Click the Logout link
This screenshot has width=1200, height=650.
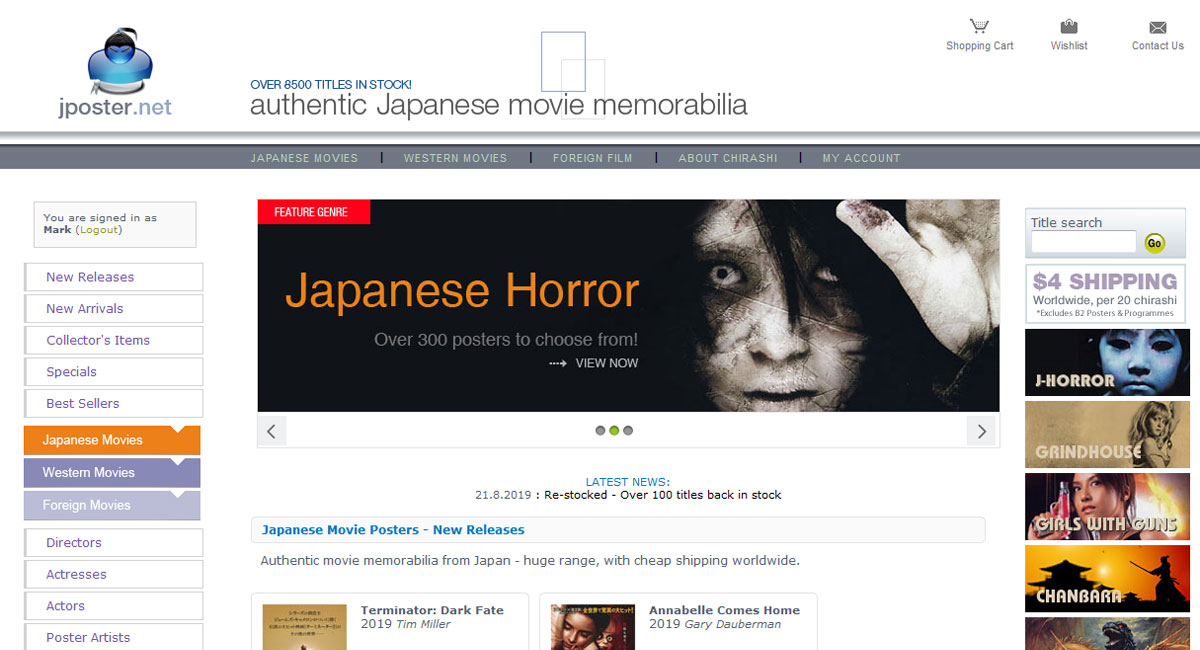coord(99,230)
